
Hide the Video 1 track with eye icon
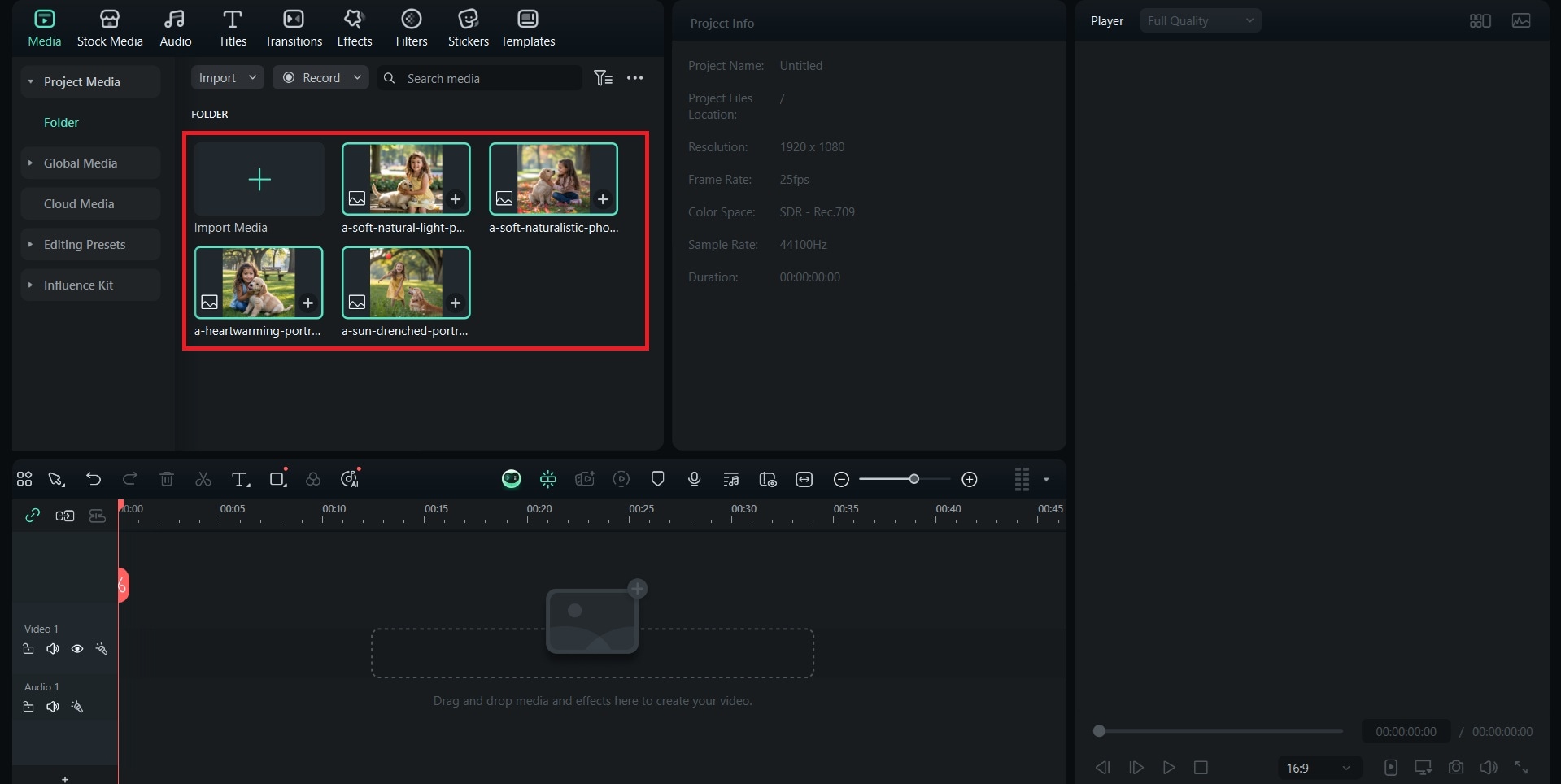pos(77,649)
